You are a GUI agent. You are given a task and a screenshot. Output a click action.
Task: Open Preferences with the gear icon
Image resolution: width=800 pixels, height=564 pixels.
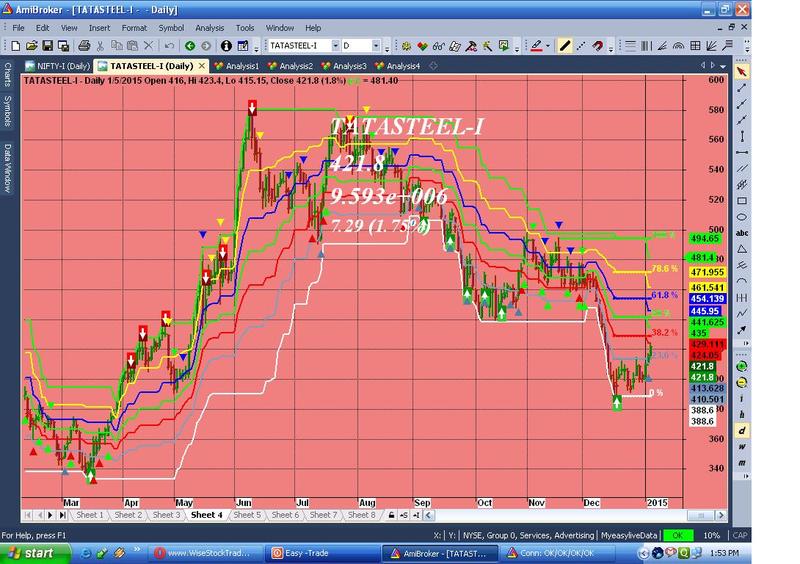click(x=407, y=46)
